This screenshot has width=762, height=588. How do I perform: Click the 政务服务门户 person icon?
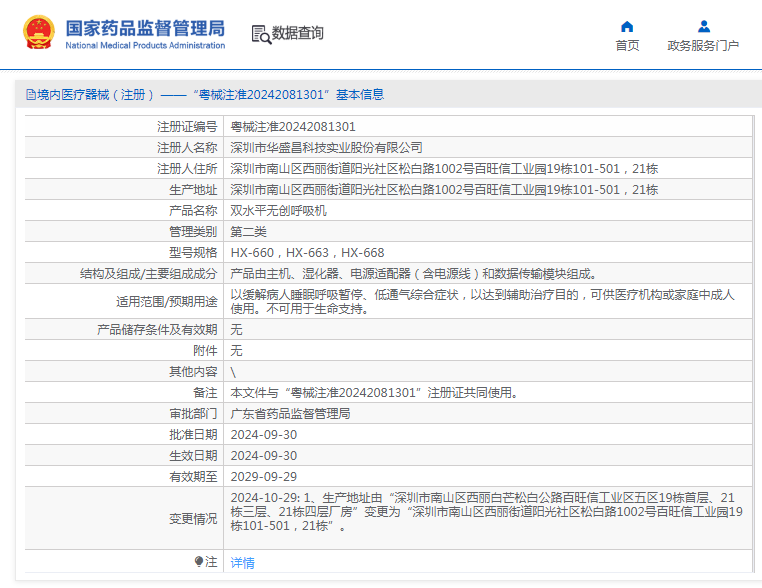click(703, 27)
